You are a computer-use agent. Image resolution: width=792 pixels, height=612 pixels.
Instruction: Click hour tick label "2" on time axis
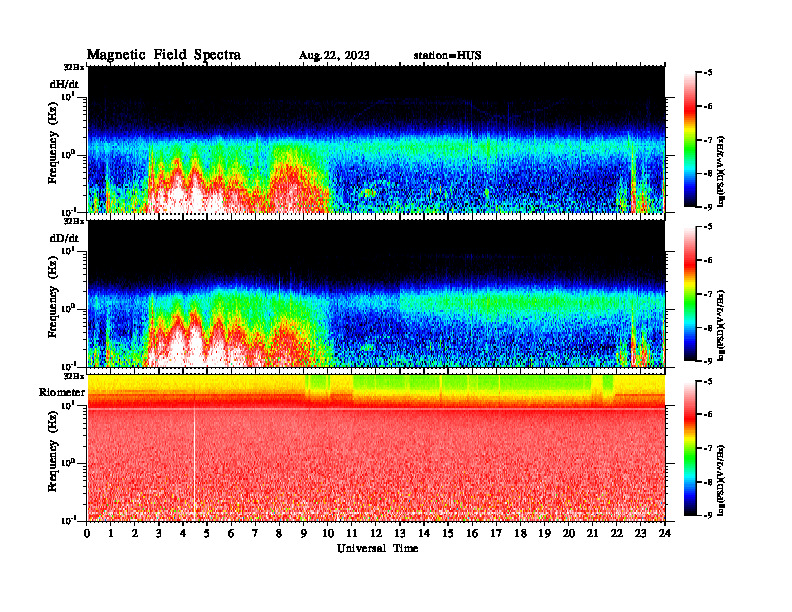(135, 534)
